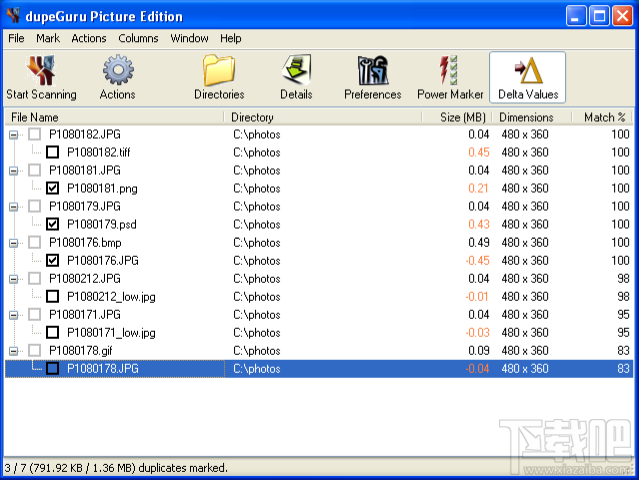Collapse the P1080176.bmp group
The width and height of the screenshot is (639, 480).
coord(13,243)
